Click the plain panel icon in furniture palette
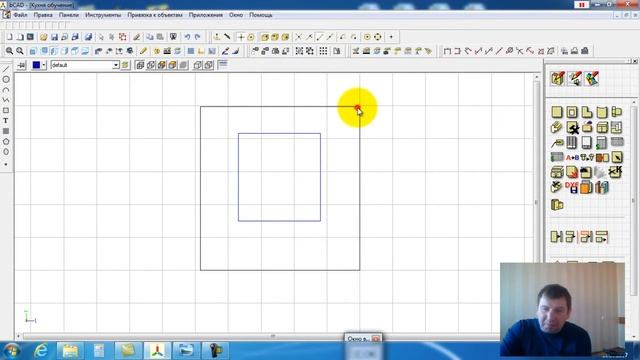Image resolution: width=640 pixels, height=360 pixels. 557,112
